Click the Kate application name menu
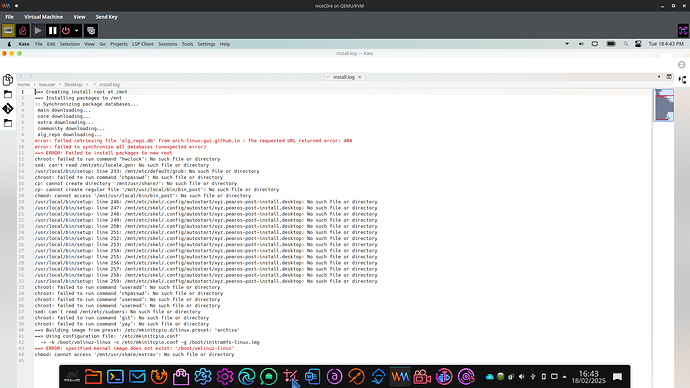This screenshot has width=690, height=388. 24,44
